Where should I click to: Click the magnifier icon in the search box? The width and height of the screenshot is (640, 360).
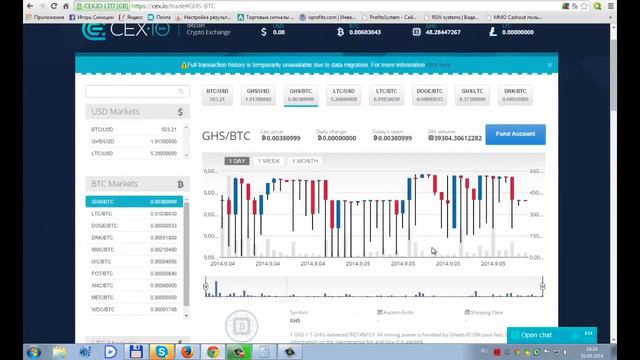point(181,91)
